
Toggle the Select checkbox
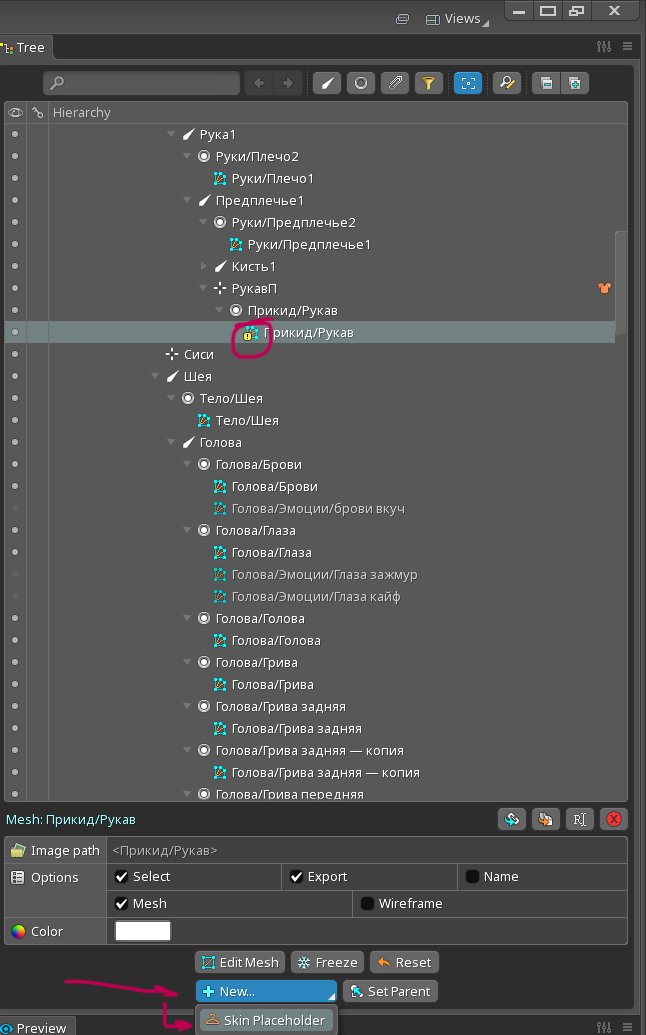(x=121, y=877)
